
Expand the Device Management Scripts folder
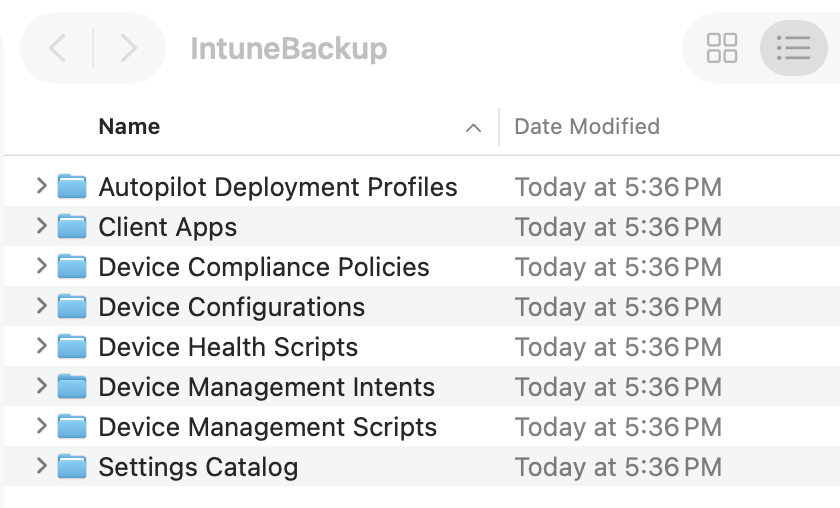41,426
